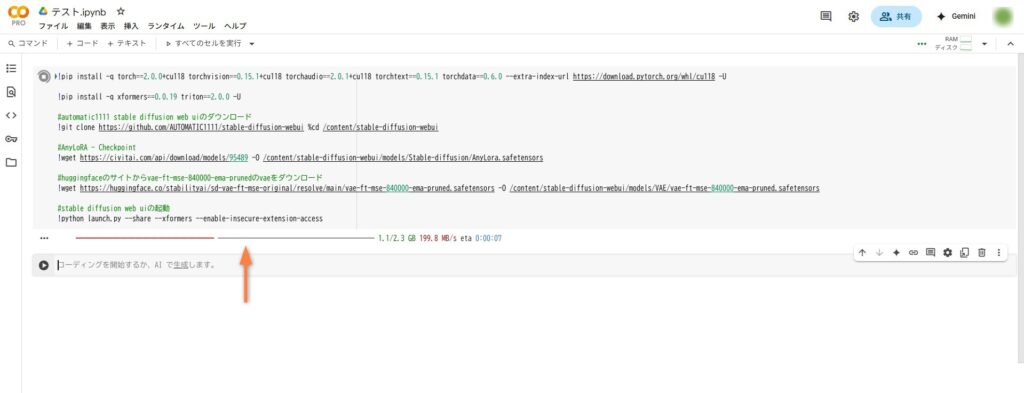Move the cell down
This screenshot has width=1024, height=393.
click(879, 253)
